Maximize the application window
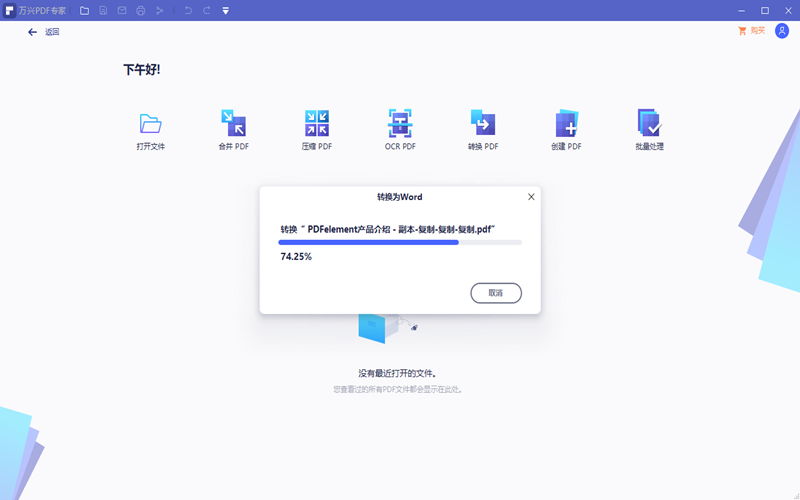Viewport: 800px width, 500px height. 765,11
